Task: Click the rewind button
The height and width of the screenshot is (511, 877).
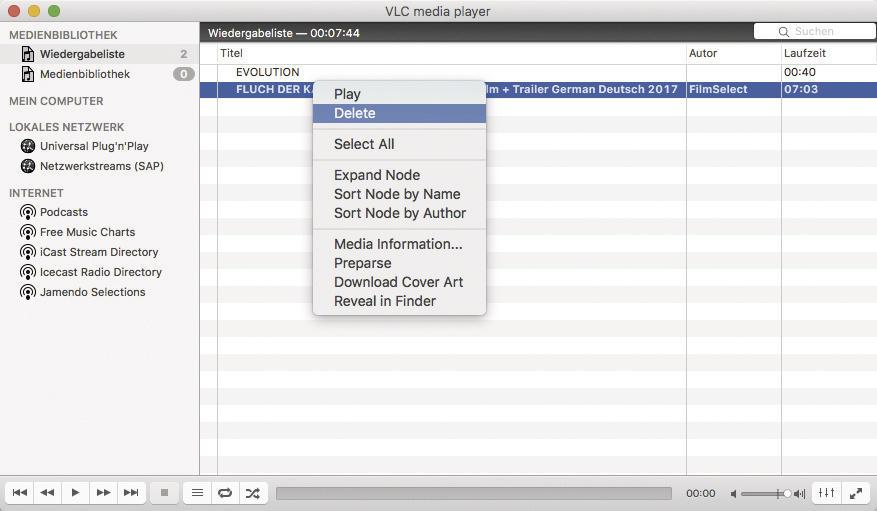Action: [48, 493]
